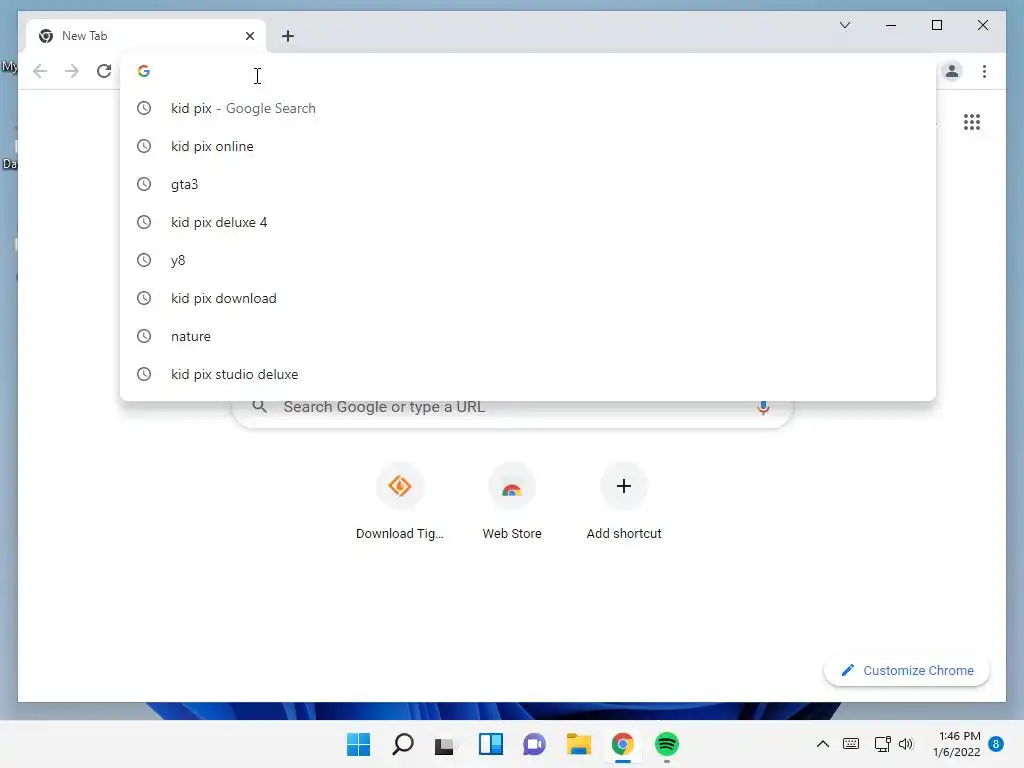The height and width of the screenshot is (768, 1024).
Task: Choose the 'kid pix - Google Search' suggestion
Action: point(528,108)
